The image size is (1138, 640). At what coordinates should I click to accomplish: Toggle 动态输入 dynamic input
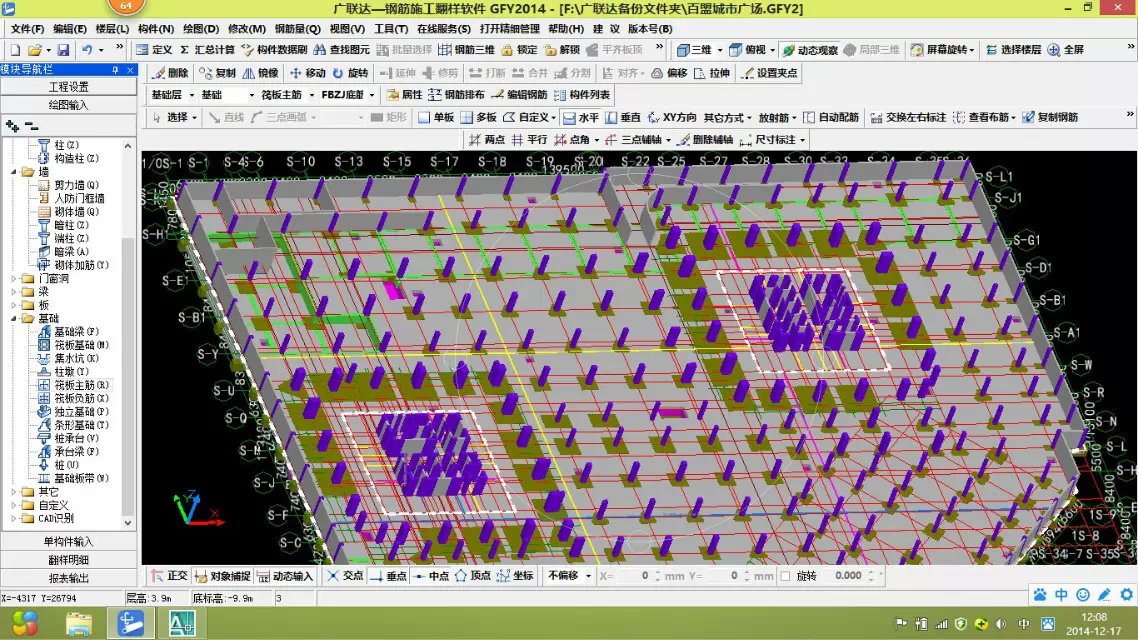tap(284, 576)
